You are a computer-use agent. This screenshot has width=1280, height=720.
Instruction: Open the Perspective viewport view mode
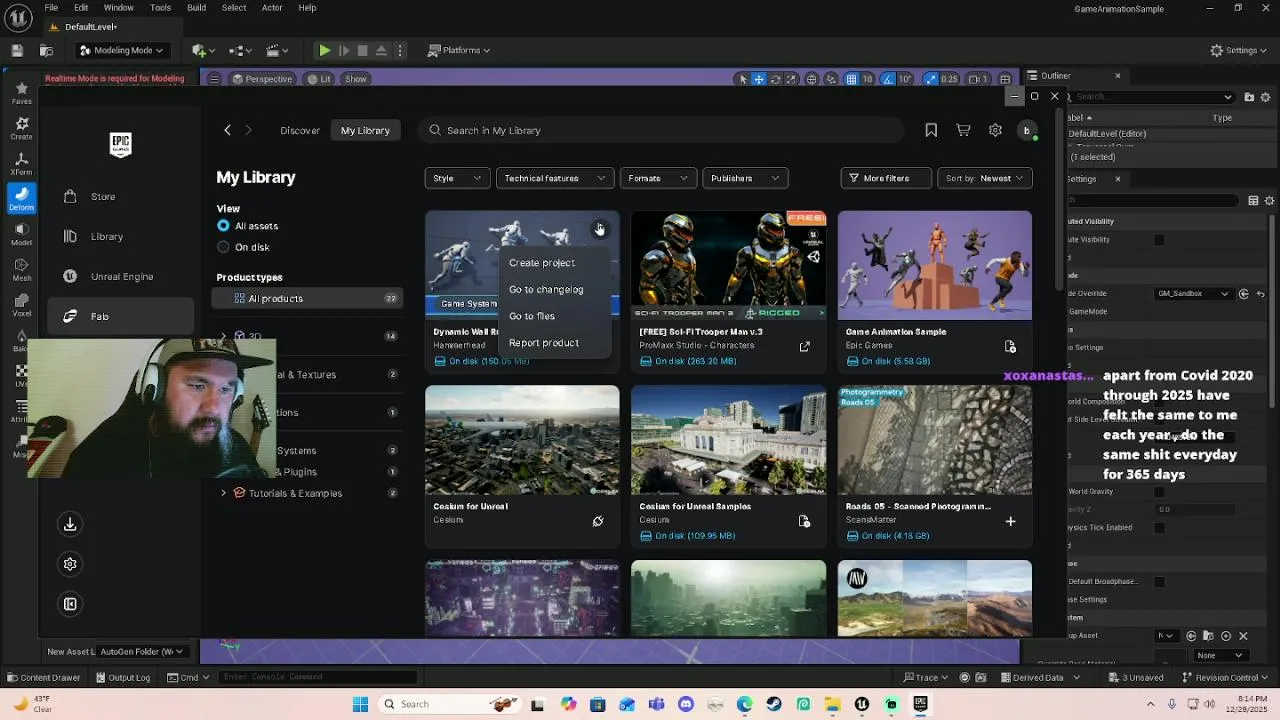(x=262, y=79)
